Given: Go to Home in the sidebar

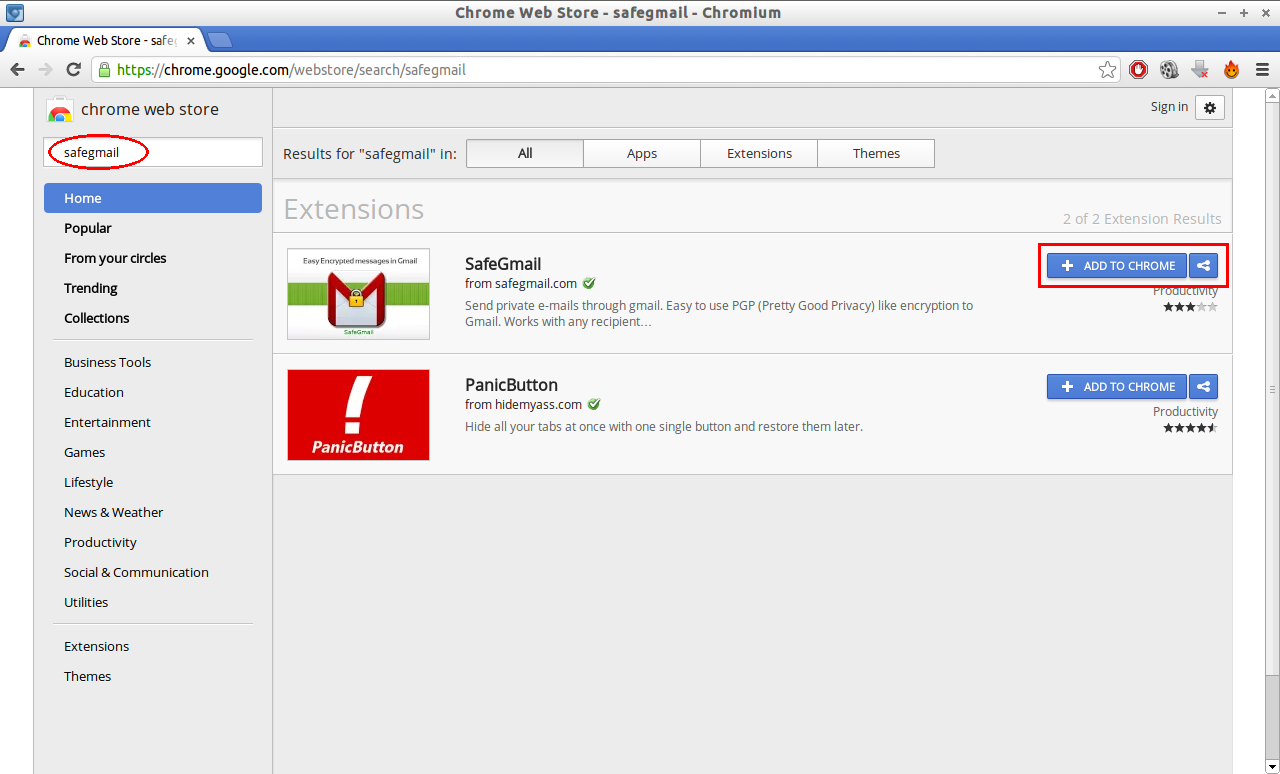Looking at the screenshot, I should click(x=153, y=198).
